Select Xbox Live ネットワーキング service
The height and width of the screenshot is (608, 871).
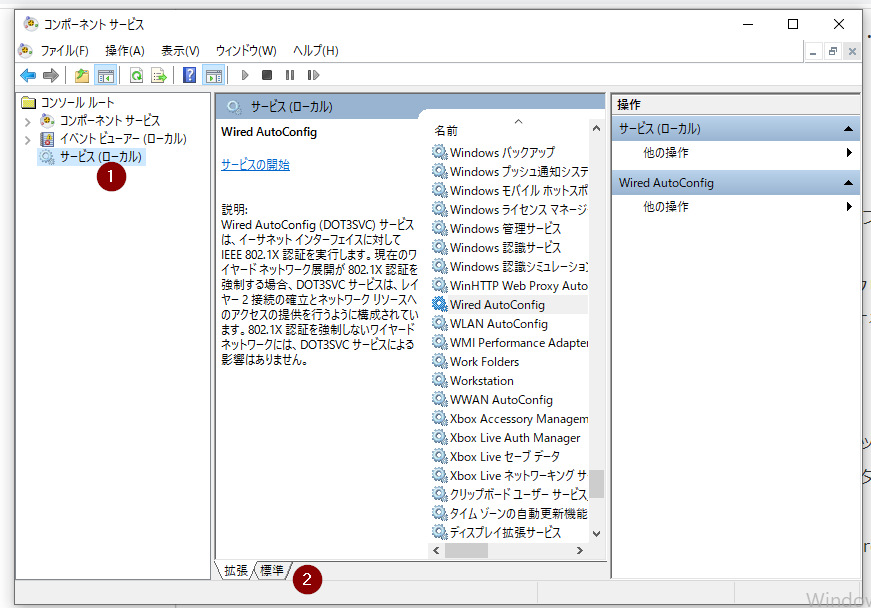pyautogui.click(x=509, y=475)
